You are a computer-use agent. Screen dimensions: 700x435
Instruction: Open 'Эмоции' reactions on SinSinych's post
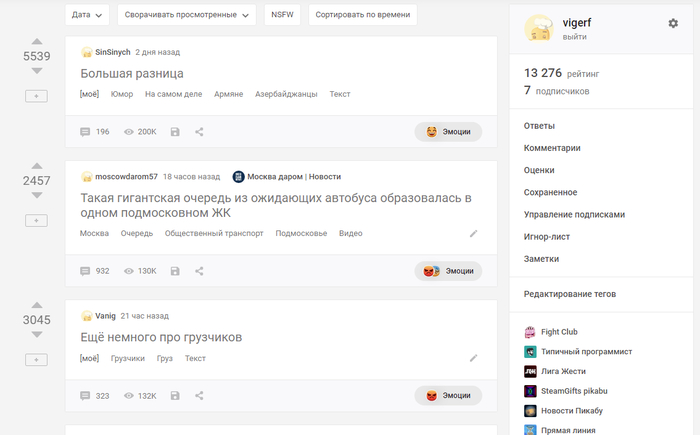(x=448, y=131)
